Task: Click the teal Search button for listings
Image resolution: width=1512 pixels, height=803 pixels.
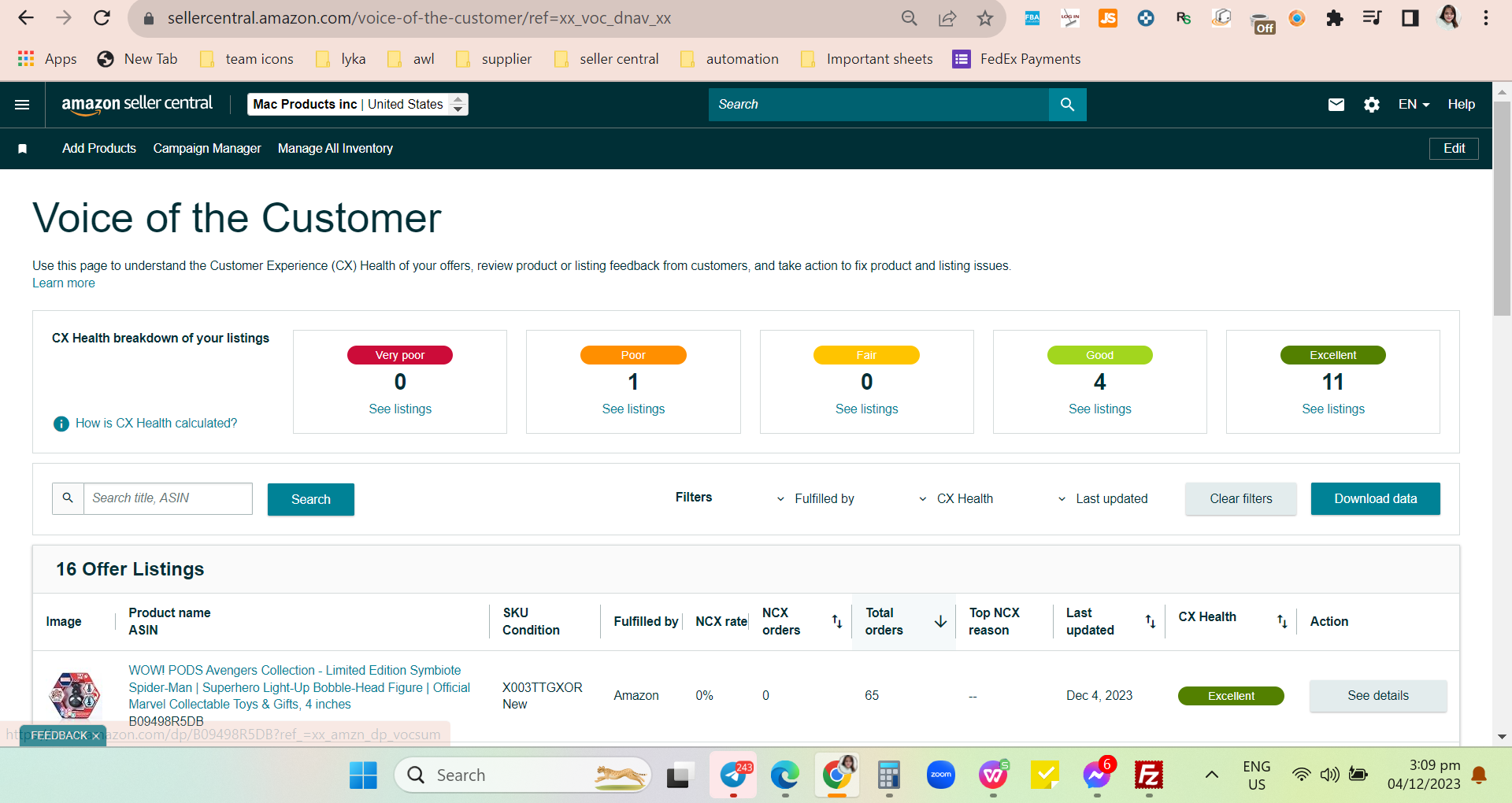Action: pos(311,499)
